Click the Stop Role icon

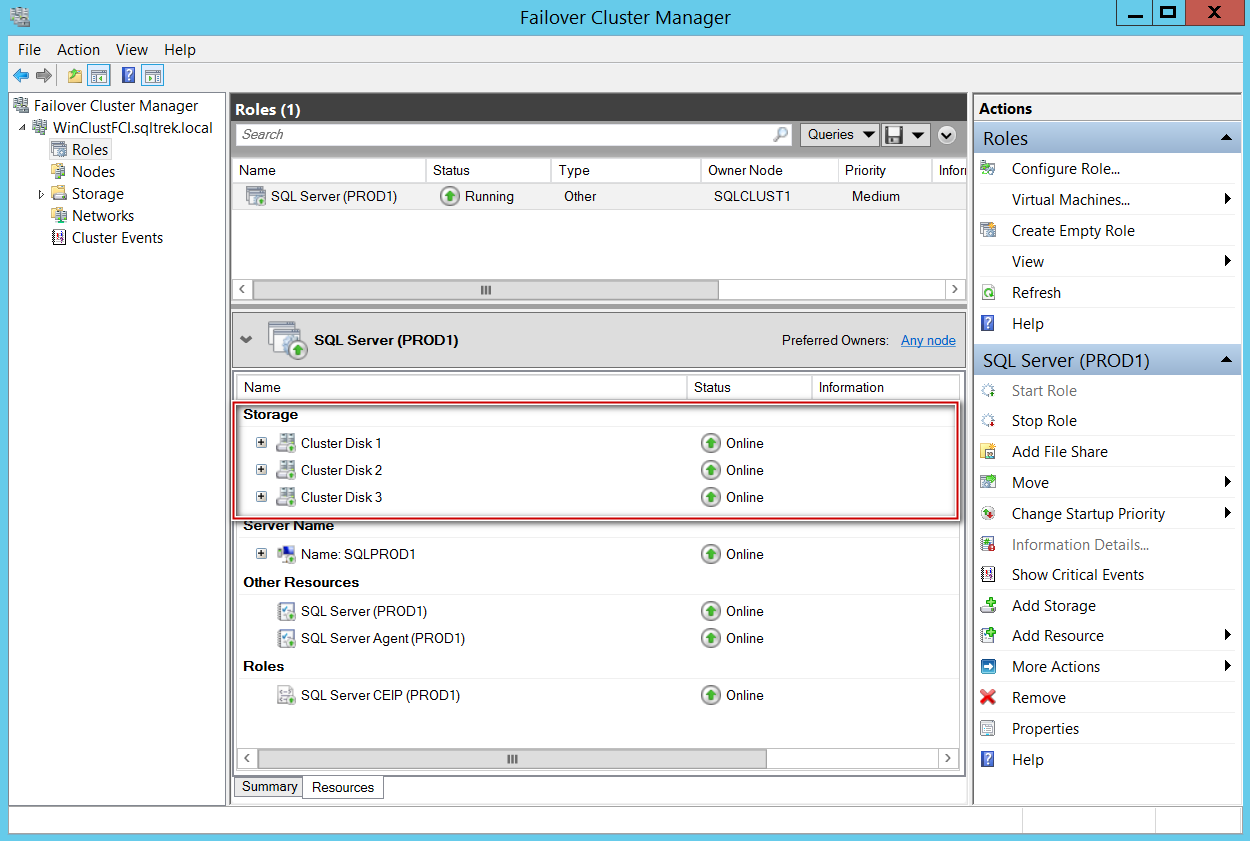tap(988, 421)
